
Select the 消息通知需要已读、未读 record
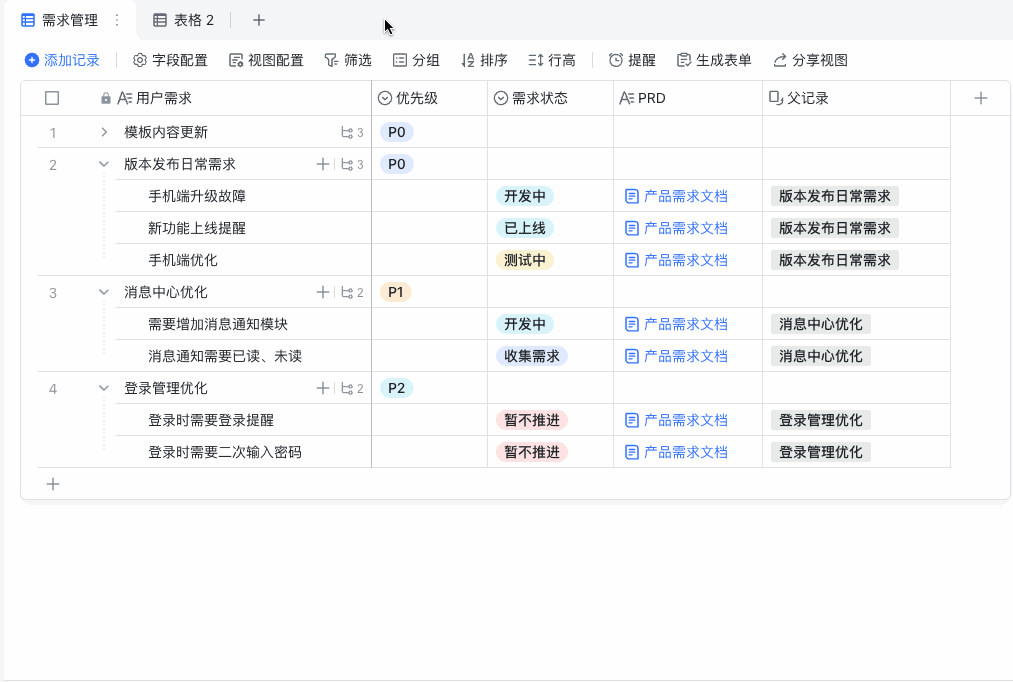[x=225, y=356]
